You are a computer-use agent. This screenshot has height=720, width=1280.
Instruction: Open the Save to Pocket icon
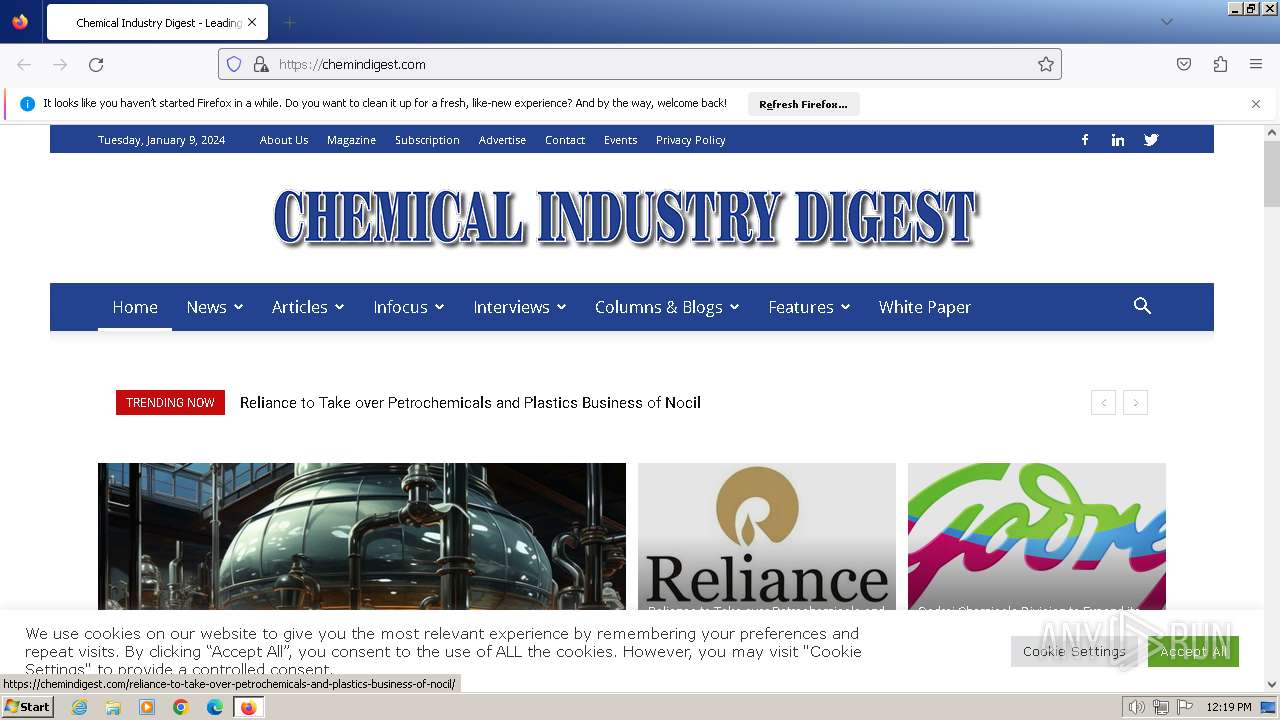pyautogui.click(x=1184, y=64)
